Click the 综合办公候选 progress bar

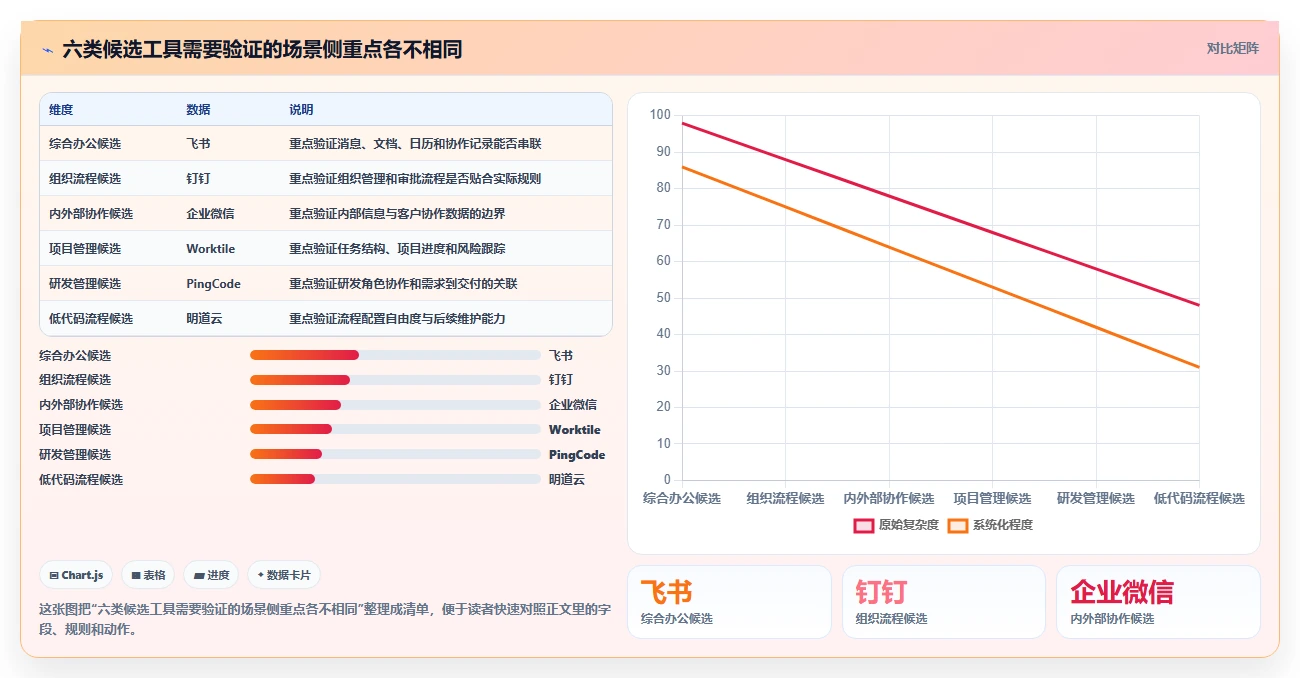click(395, 355)
